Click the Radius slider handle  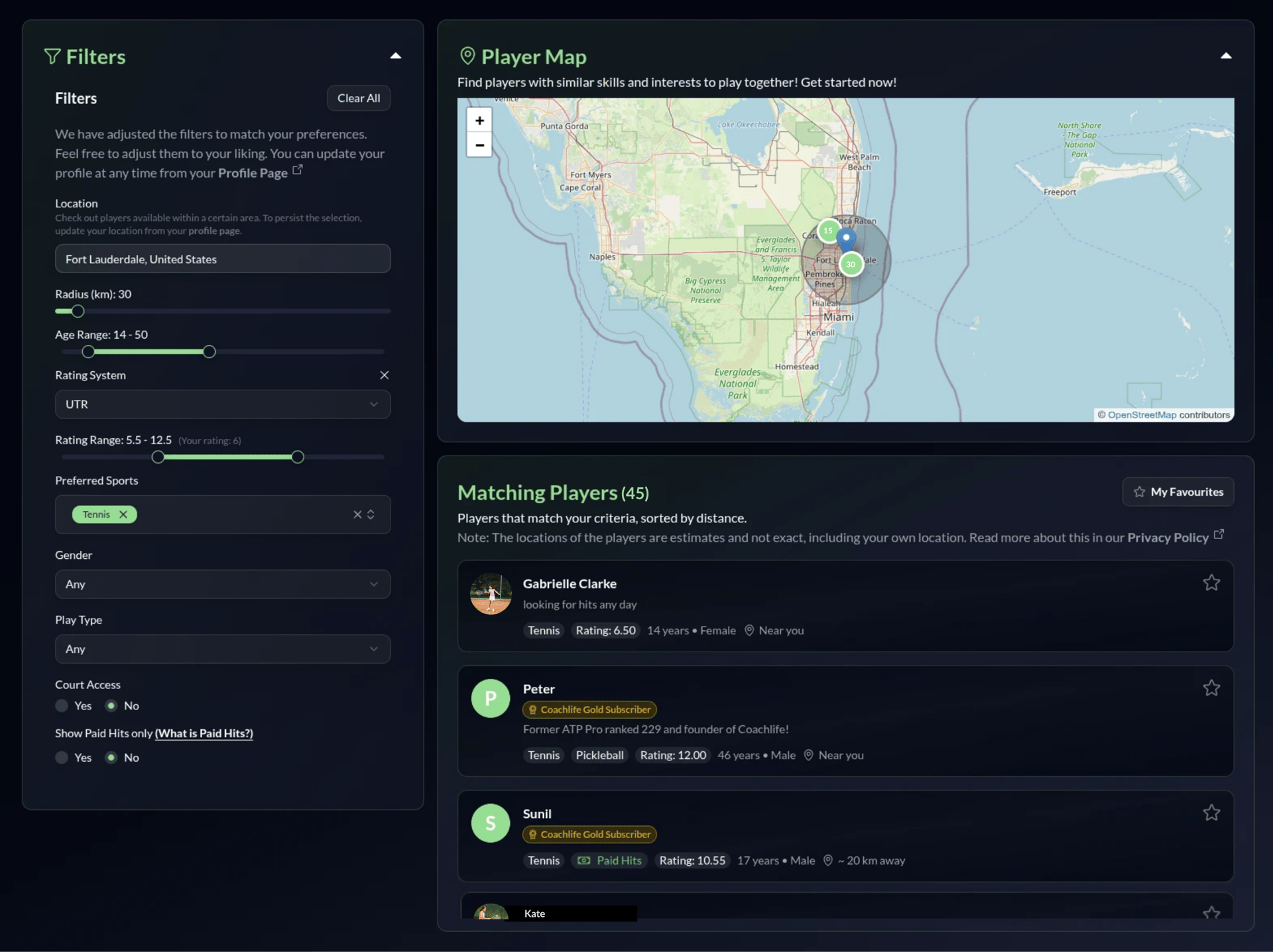pyautogui.click(x=78, y=312)
